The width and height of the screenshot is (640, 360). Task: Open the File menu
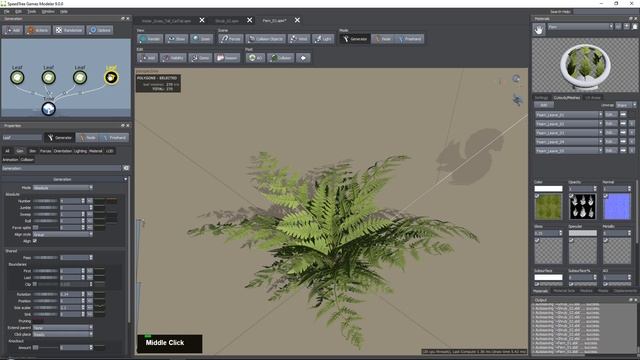click(7, 11)
